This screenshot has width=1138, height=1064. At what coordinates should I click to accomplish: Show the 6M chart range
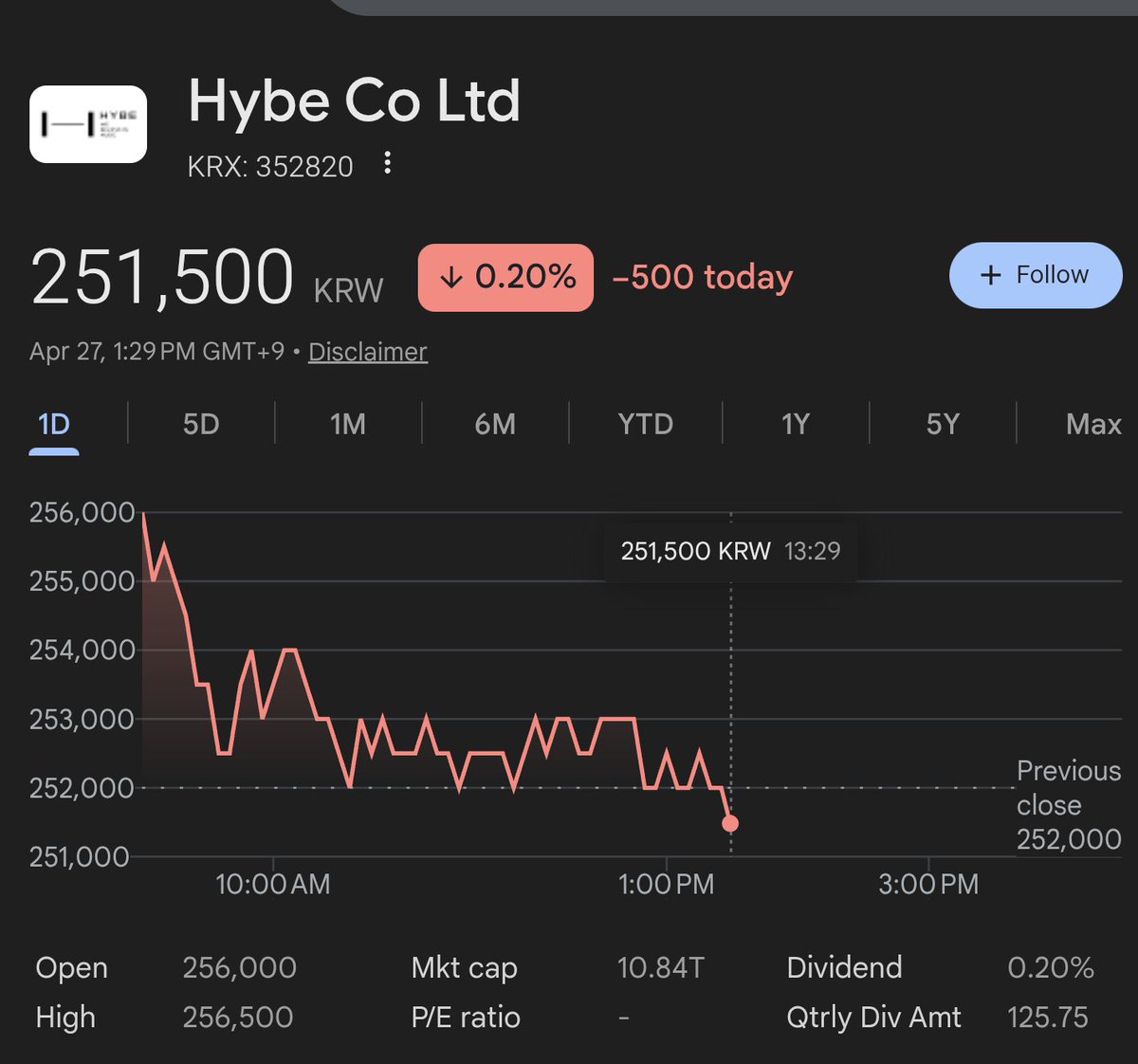pyautogui.click(x=495, y=424)
